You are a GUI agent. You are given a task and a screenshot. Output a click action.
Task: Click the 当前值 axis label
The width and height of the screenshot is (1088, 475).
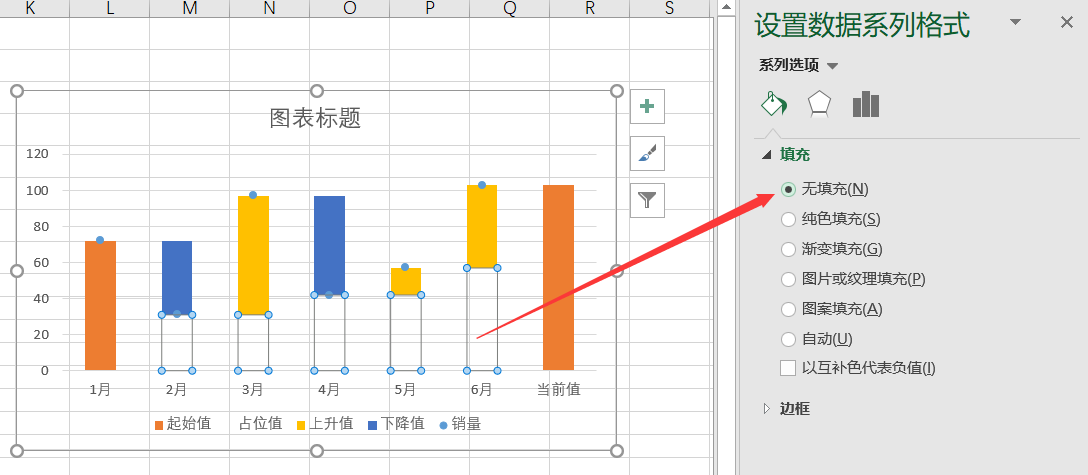pos(559,390)
